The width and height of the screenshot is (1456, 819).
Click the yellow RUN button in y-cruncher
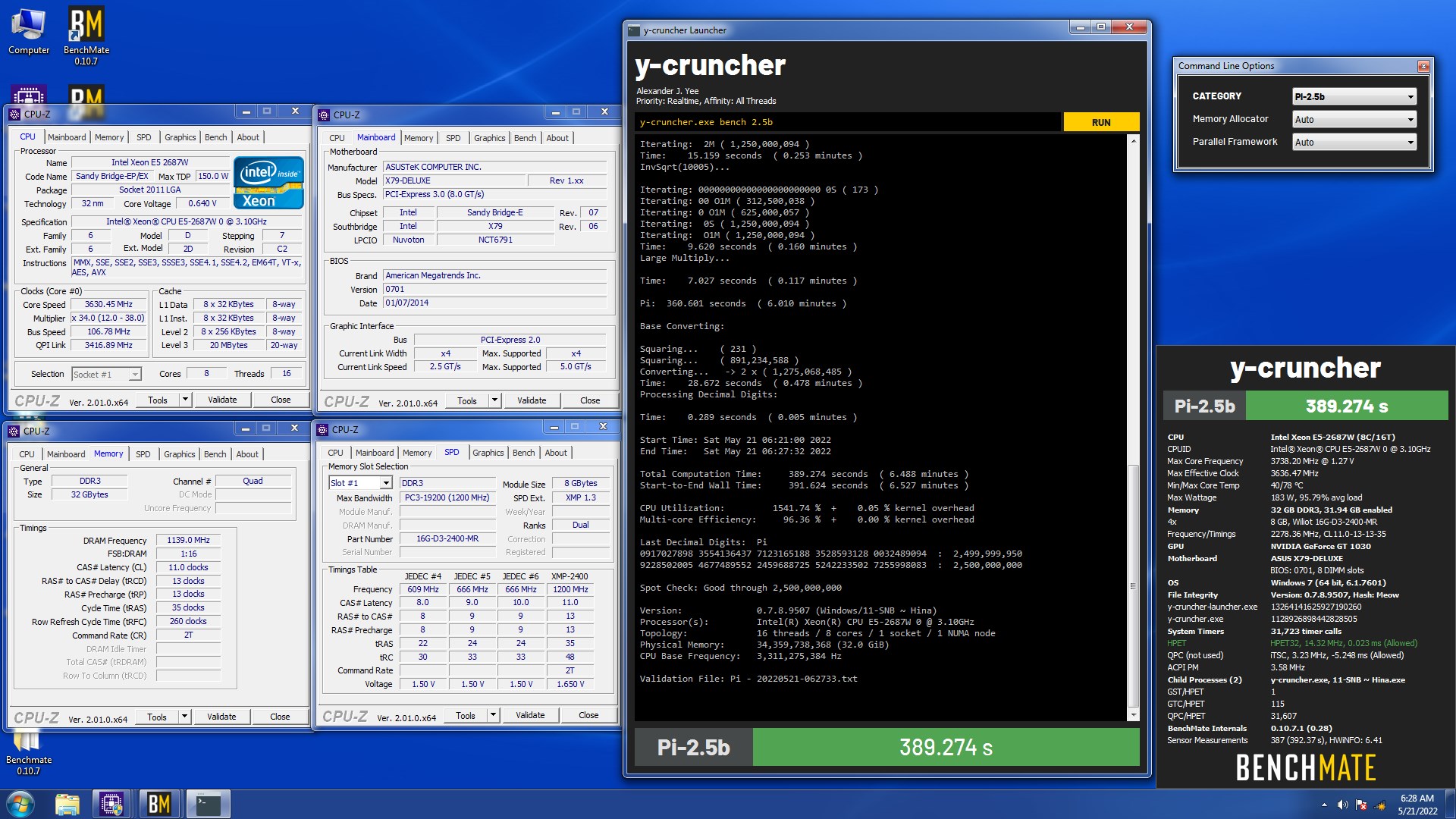1101,122
